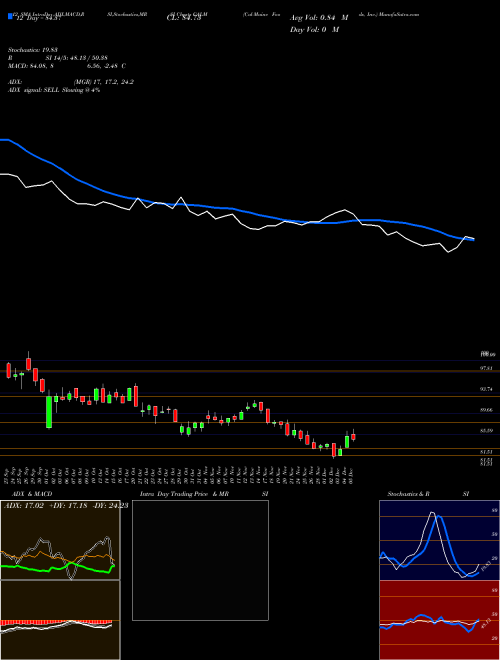Click the blue Stochastics chart panel

coord(439,540)
